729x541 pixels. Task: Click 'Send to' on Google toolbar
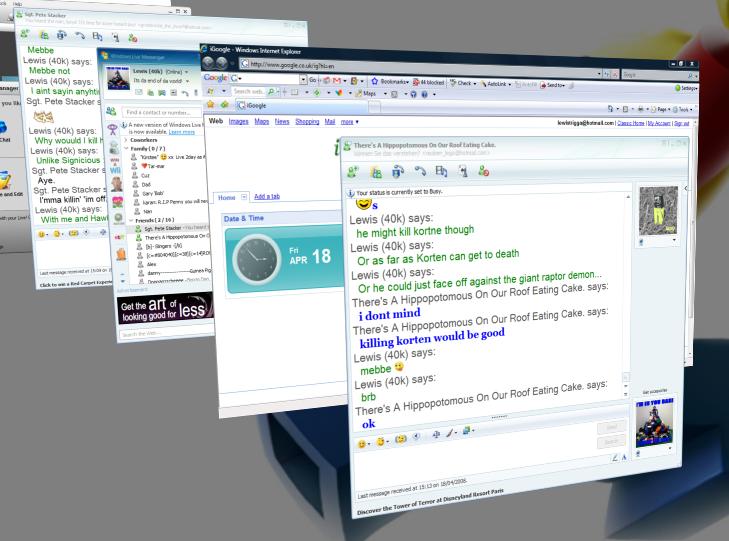(x=553, y=85)
